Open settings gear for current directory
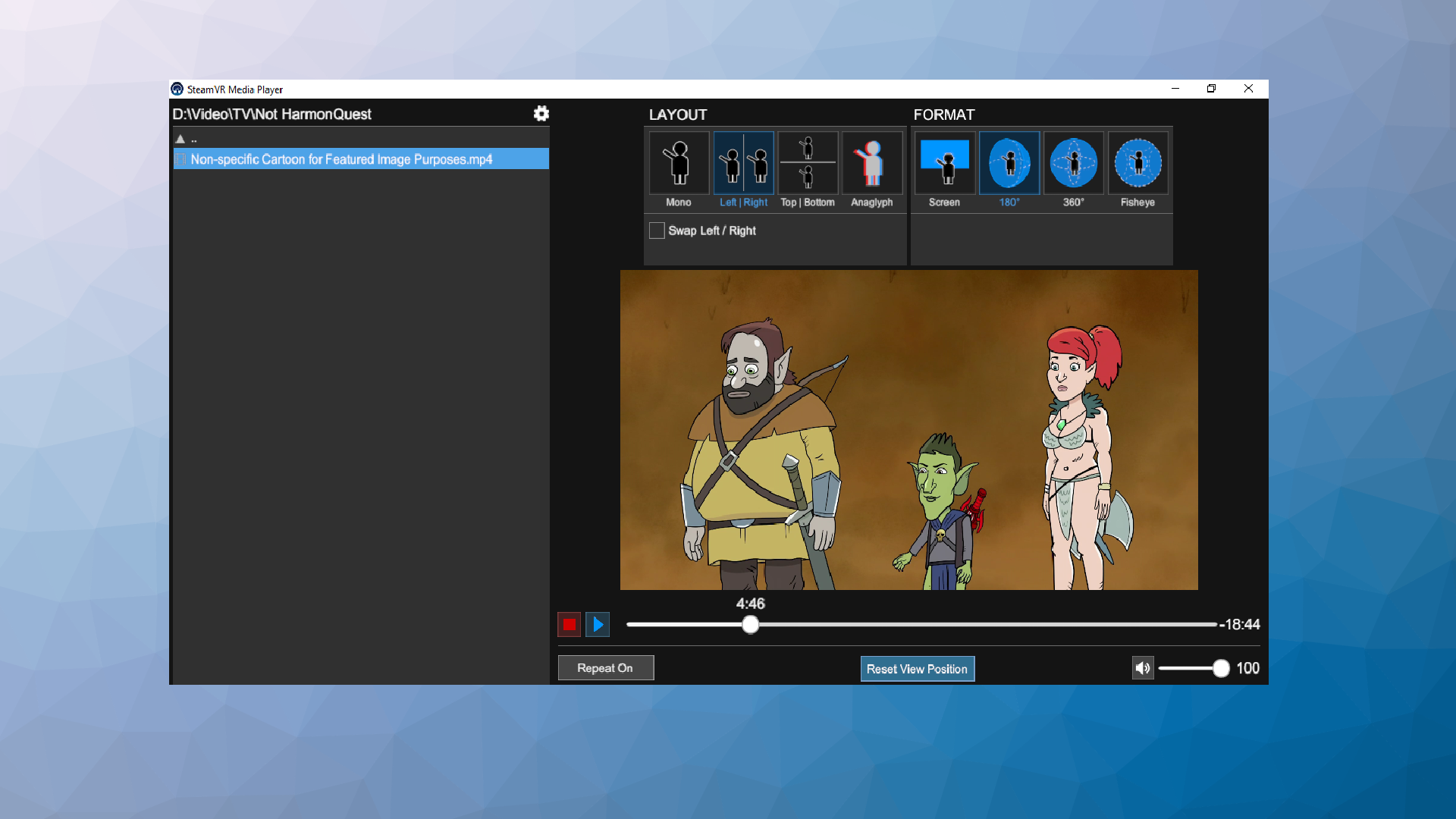 (541, 113)
